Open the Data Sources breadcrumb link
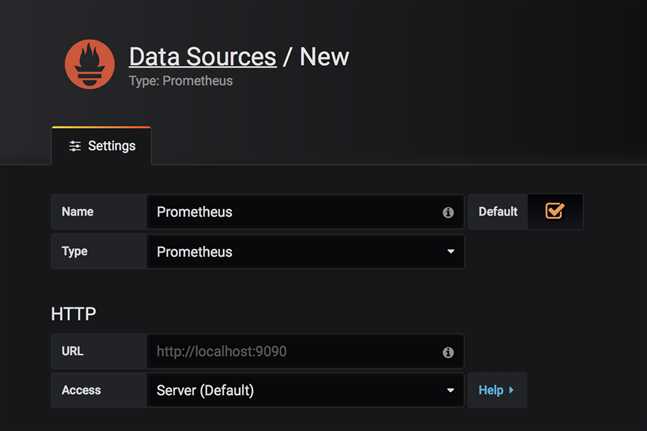 click(x=203, y=57)
